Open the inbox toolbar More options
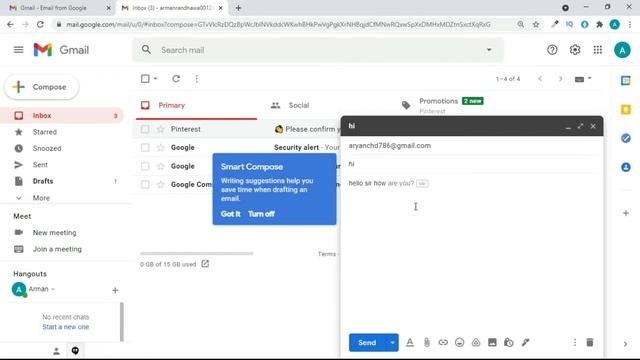Viewport: 640px width, 360px height. 197,78
